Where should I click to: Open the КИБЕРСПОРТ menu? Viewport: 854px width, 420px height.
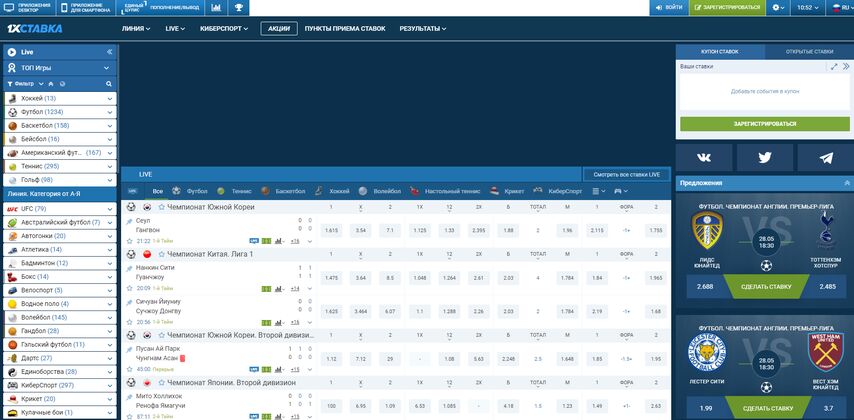224,29
